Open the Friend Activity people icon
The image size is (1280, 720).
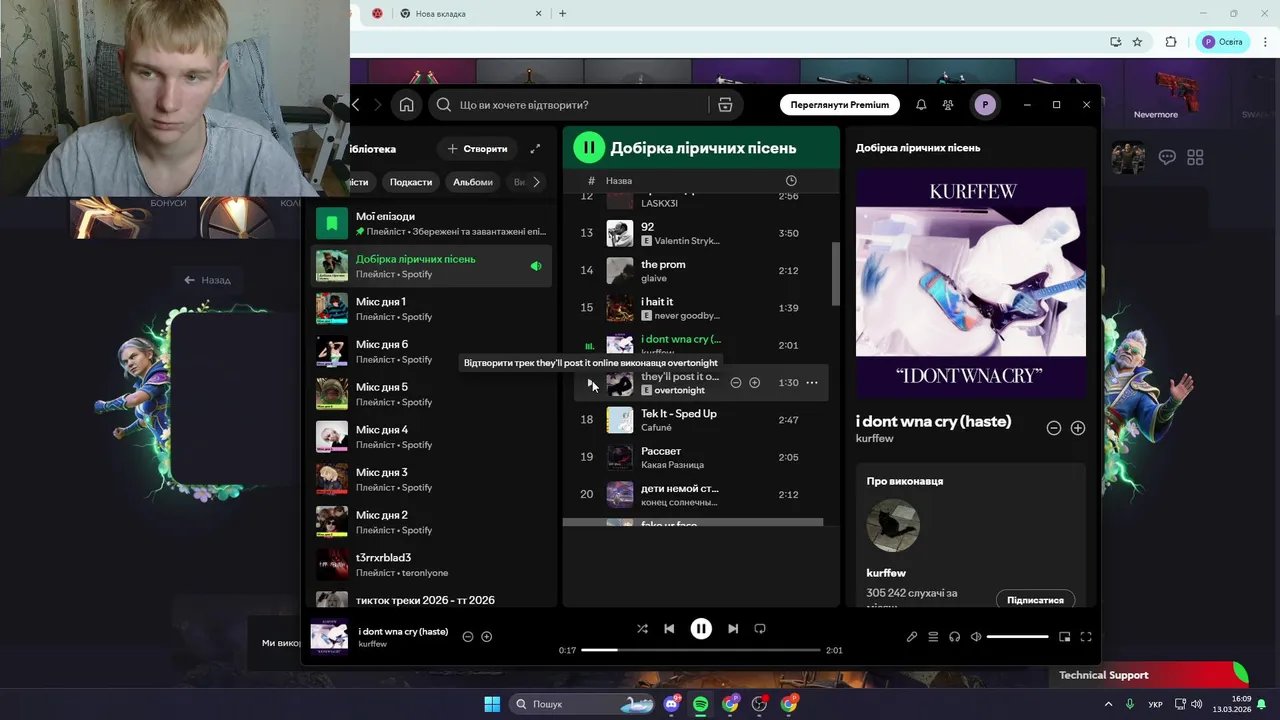948,105
